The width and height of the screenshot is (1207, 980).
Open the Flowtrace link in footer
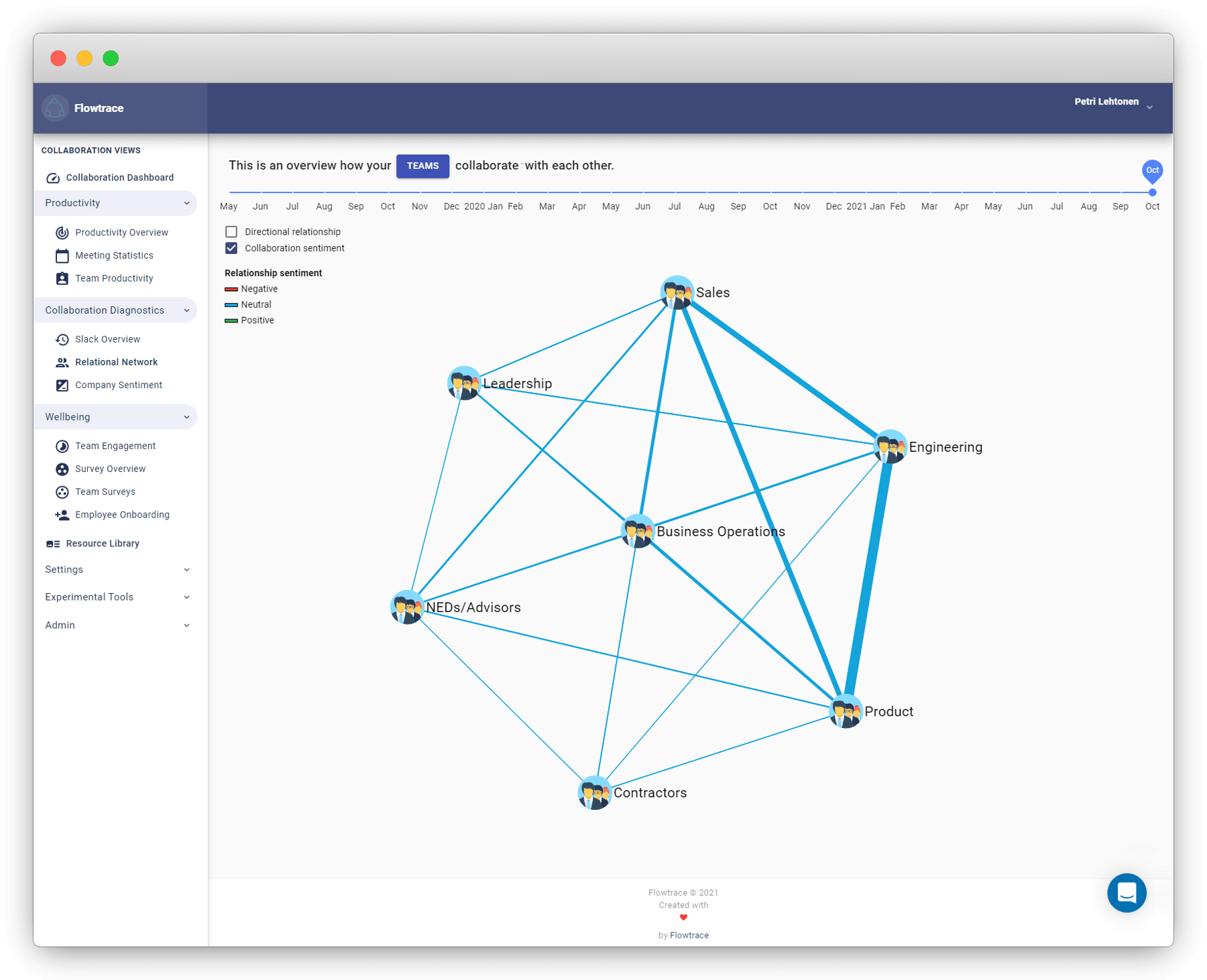tap(689, 934)
